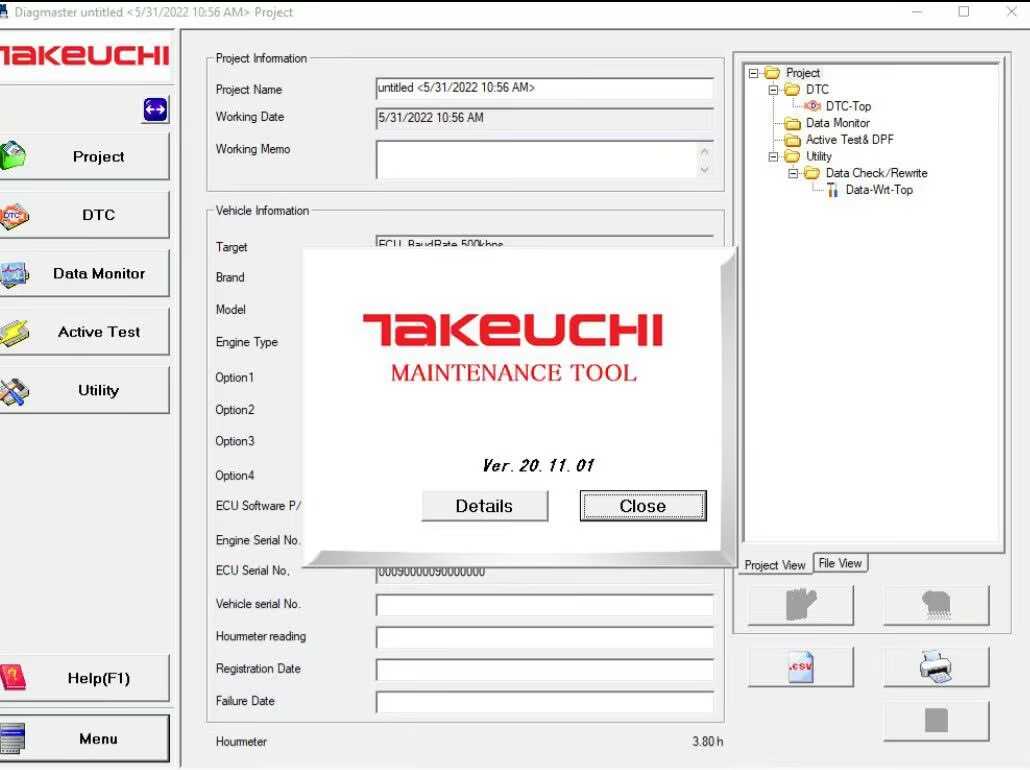Open the Utility tools section
The width and height of the screenshot is (1030, 770).
point(85,390)
